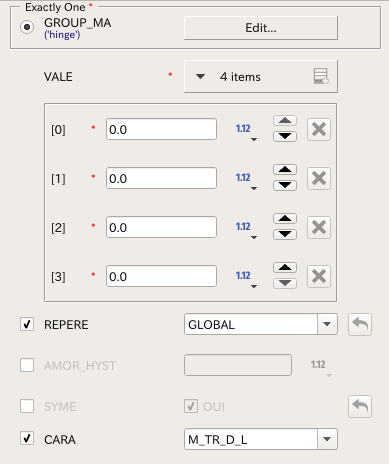Click the VALE label
The height and width of the screenshot is (464, 389).
click(x=58, y=77)
